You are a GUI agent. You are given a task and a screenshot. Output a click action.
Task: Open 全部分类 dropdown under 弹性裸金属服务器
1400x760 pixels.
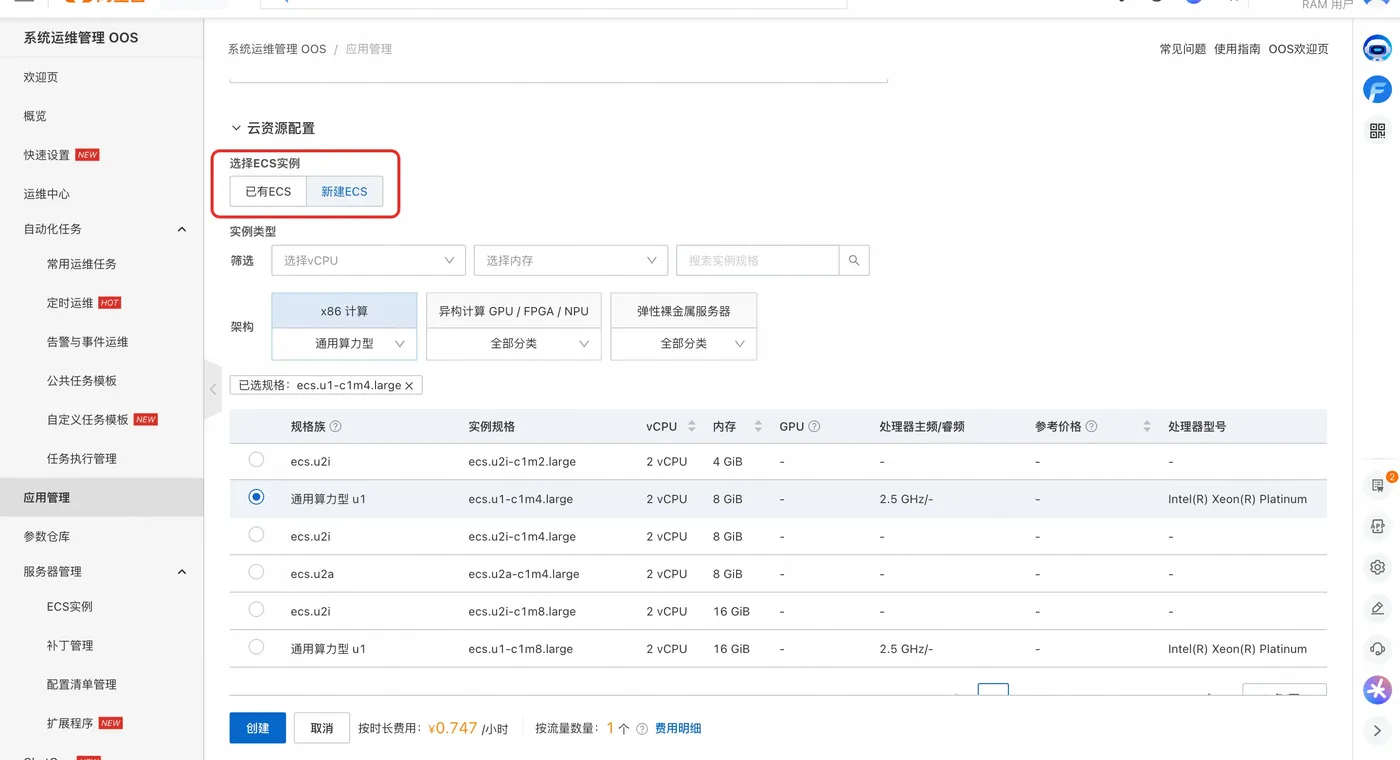coord(683,343)
